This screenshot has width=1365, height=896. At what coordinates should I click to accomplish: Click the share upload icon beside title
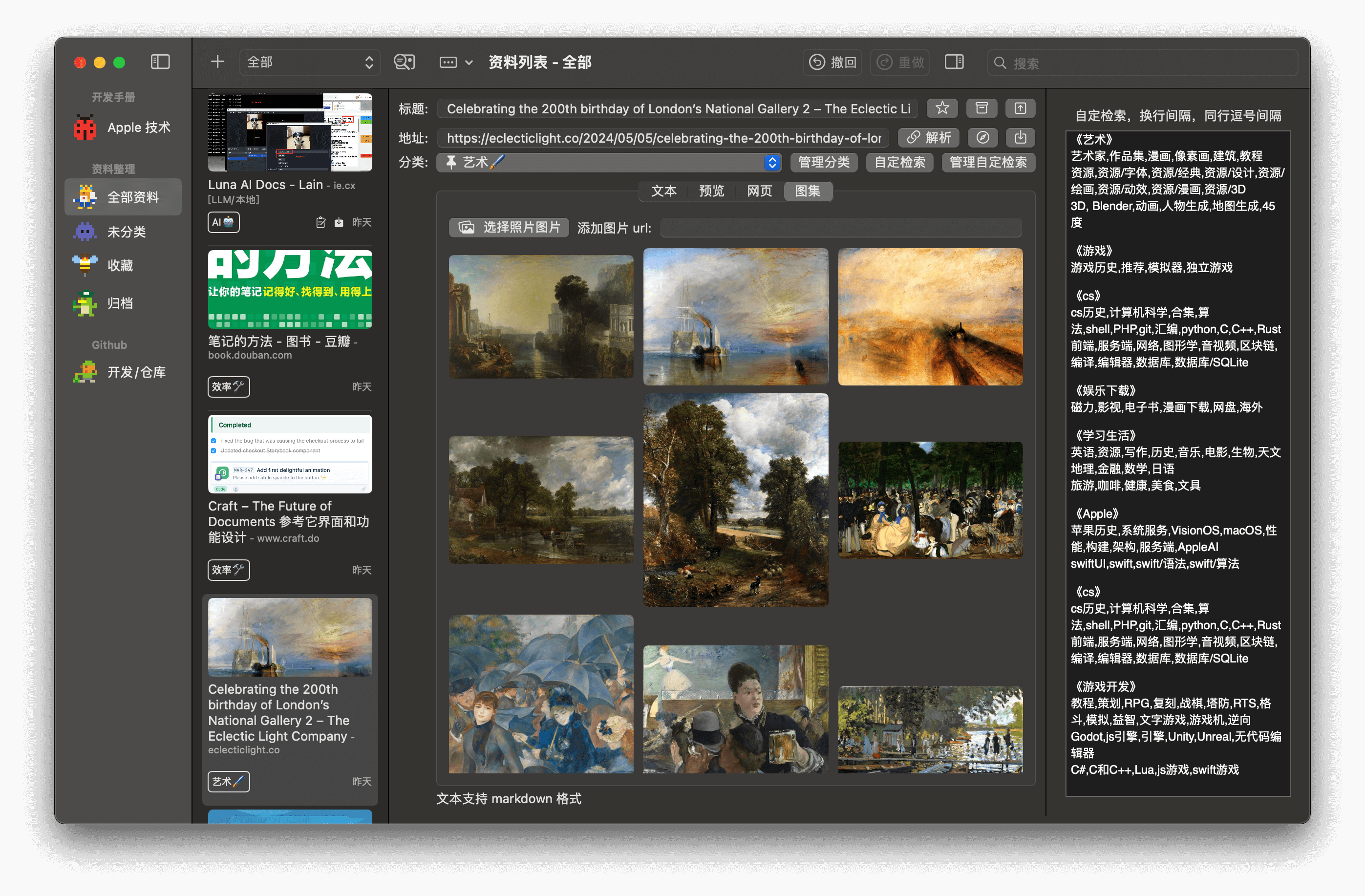[x=1020, y=108]
